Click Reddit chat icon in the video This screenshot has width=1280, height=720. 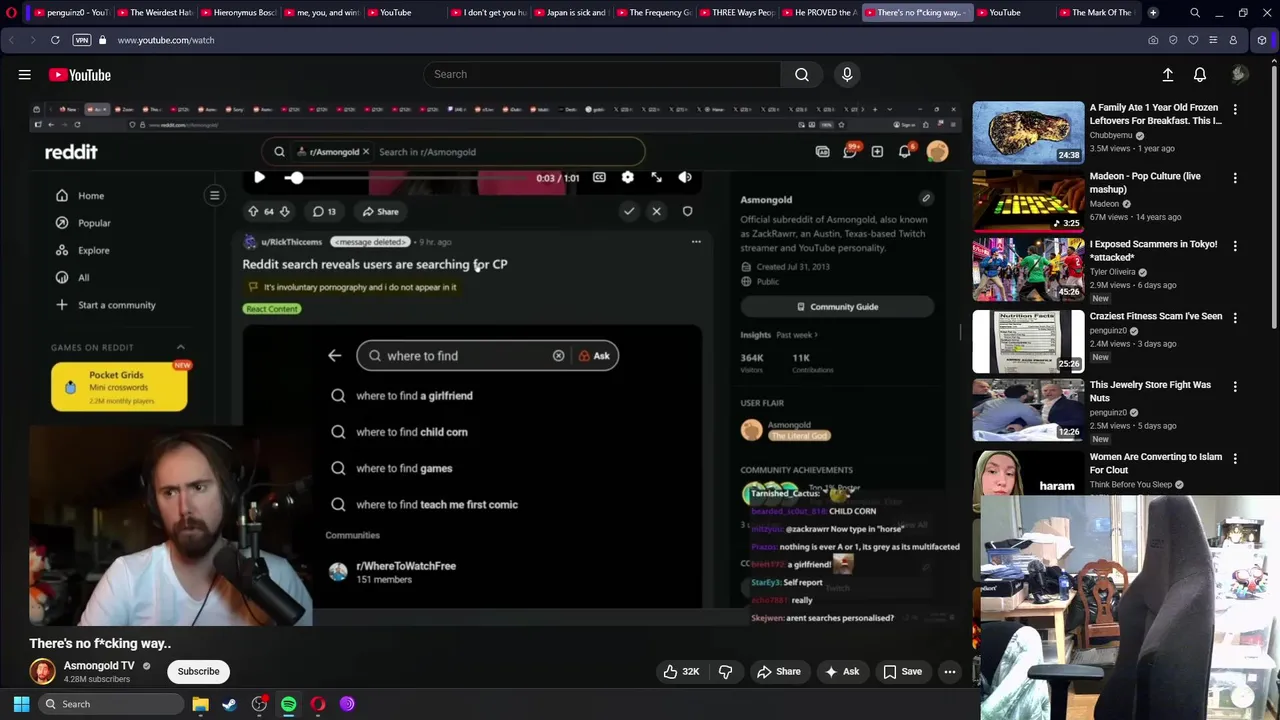coord(850,152)
